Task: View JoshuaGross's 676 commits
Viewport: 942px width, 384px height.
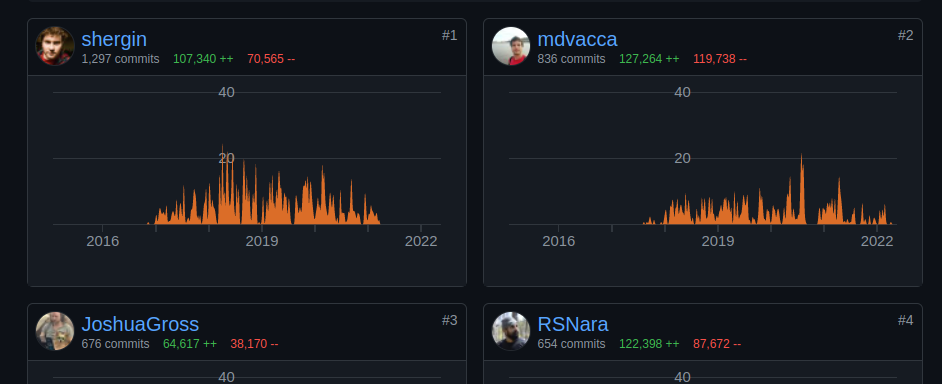Action: pyautogui.click(x=115, y=344)
